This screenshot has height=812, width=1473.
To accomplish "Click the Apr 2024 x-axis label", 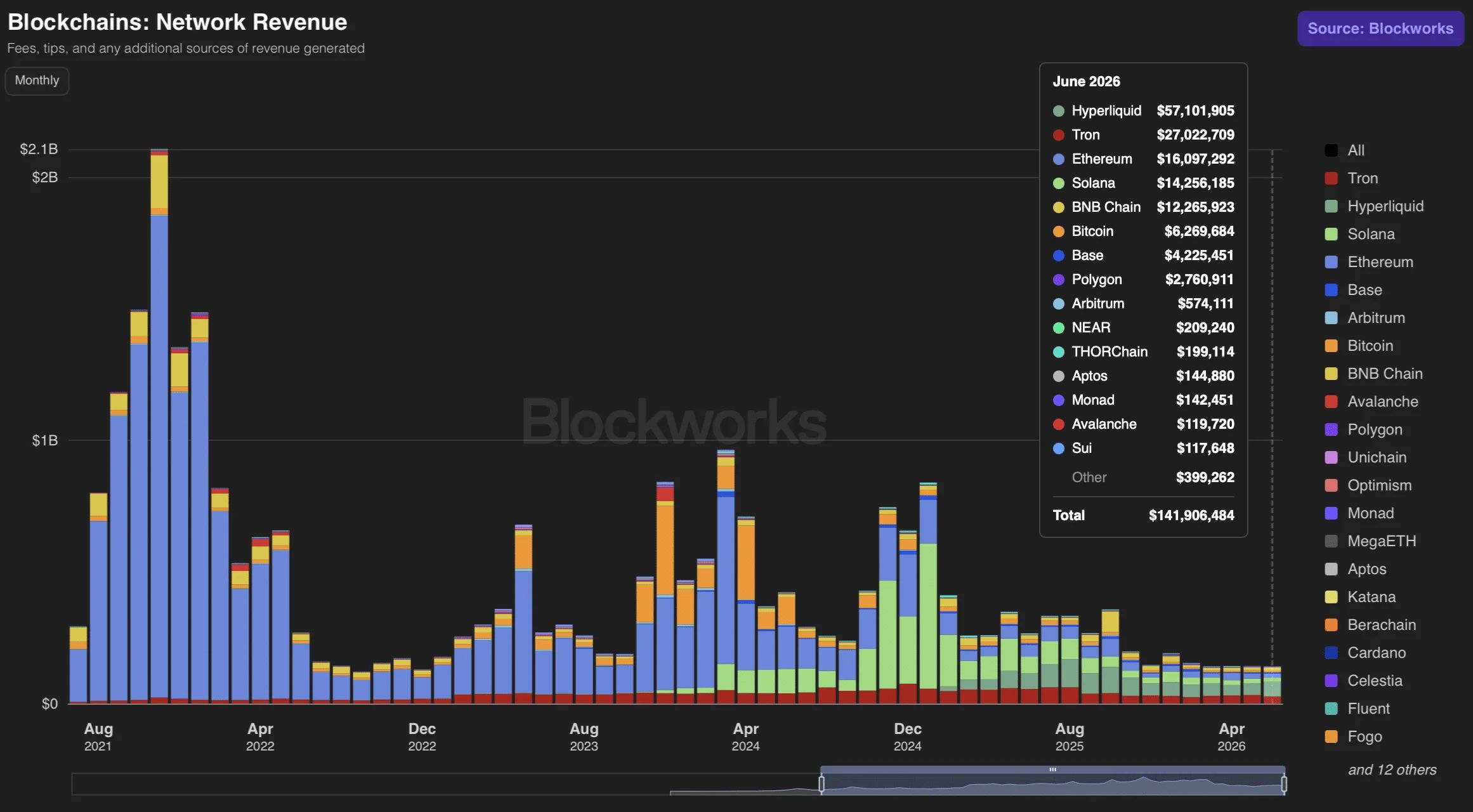I will click(746, 737).
